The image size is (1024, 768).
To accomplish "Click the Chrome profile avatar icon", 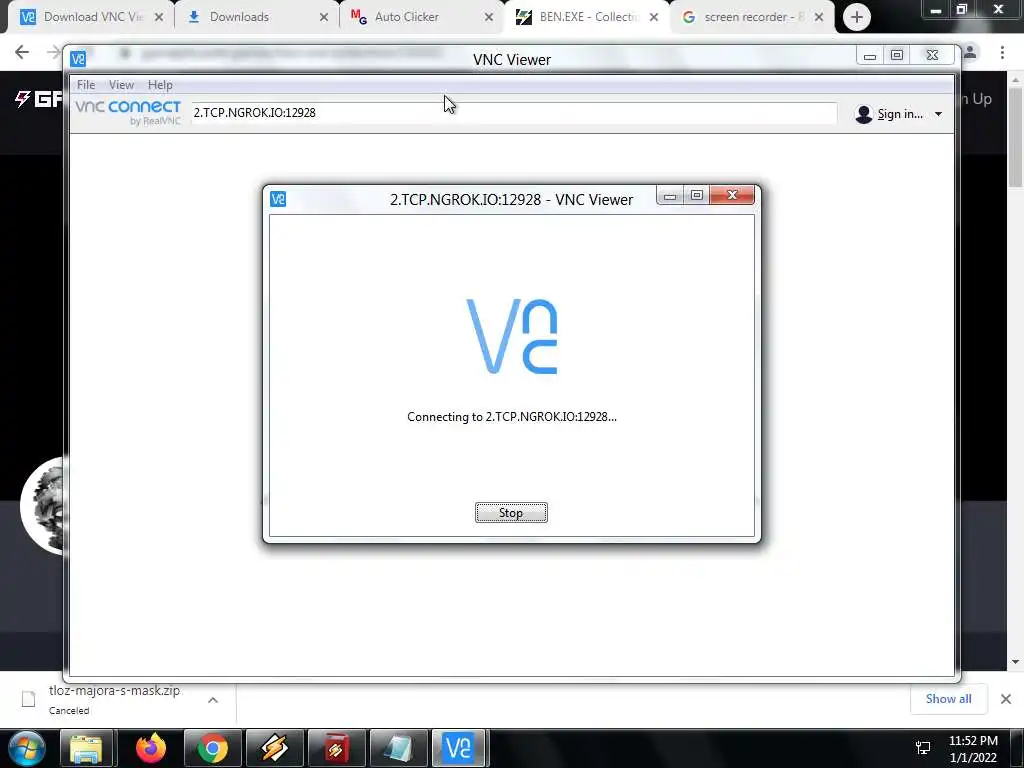I will (x=970, y=52).
